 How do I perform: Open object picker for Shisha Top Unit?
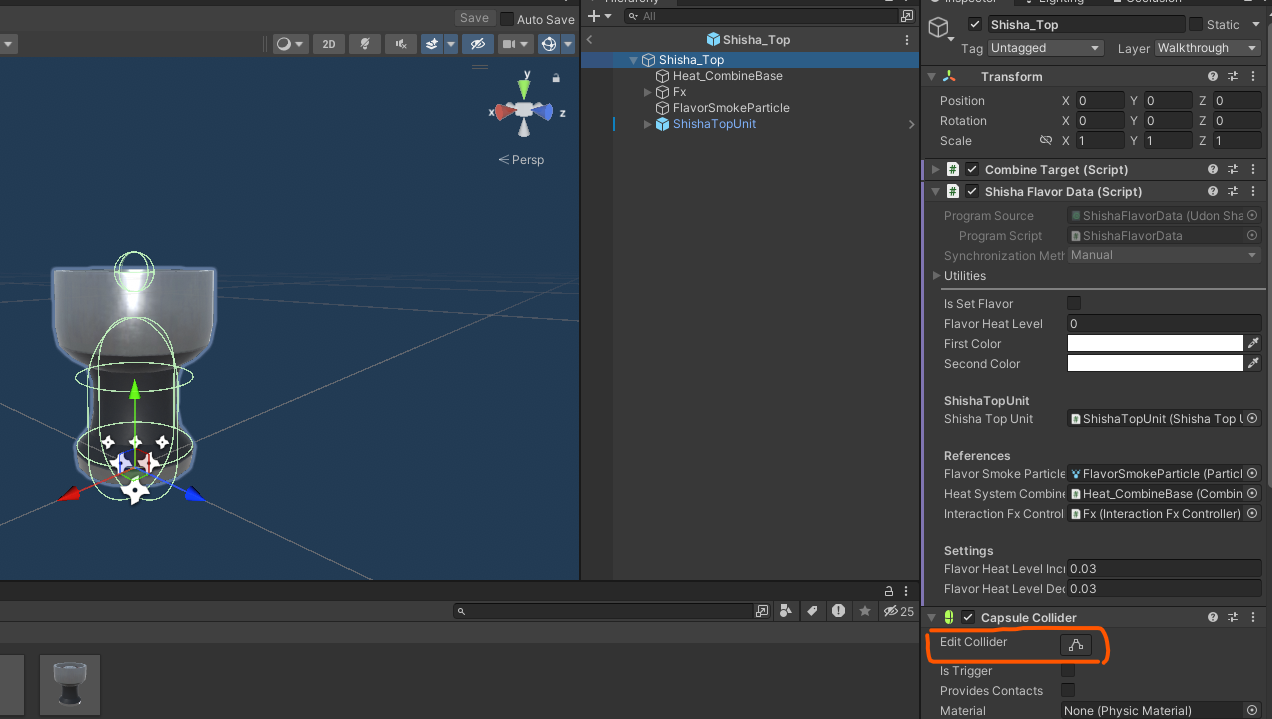pos(1252,419)
